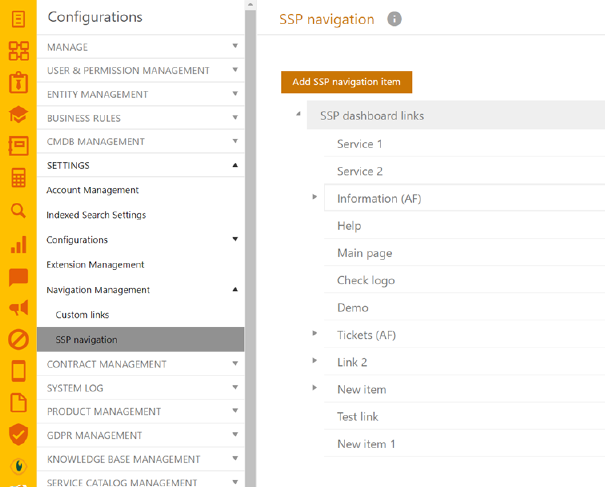
Task: Click the graduation cap icon
Action: pos(18,115)
